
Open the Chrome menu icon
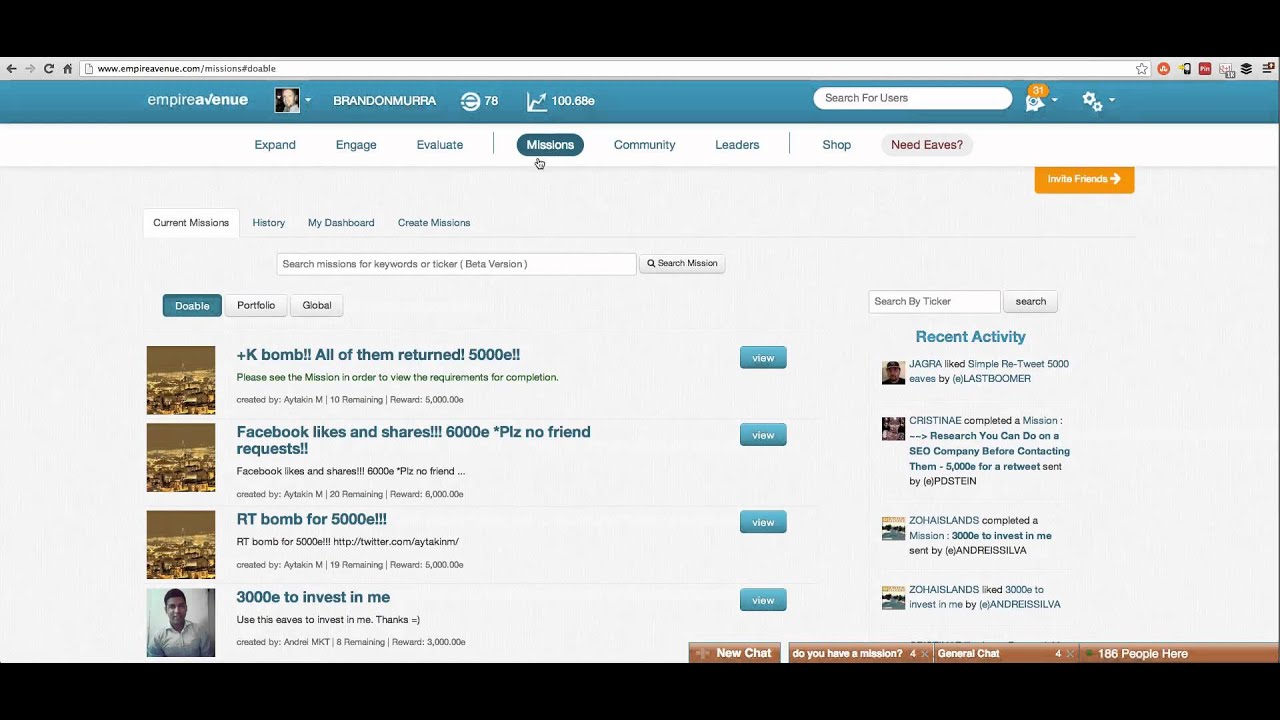point(1267,69)
